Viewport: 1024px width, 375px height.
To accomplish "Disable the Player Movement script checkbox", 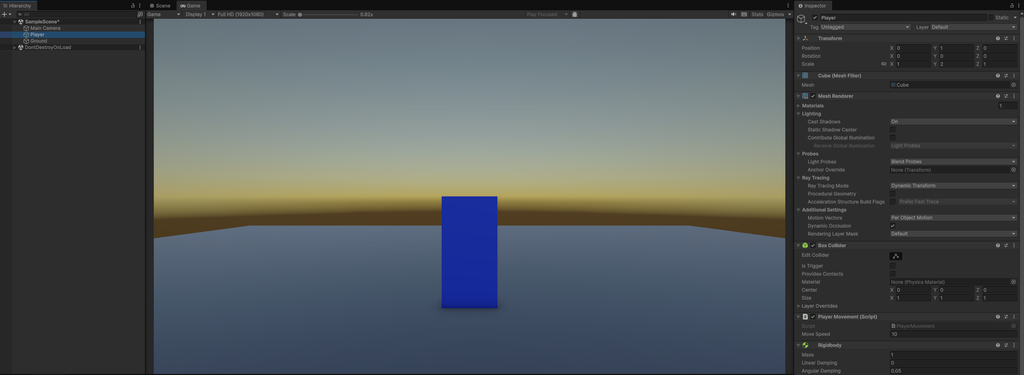I will [813, 317].
